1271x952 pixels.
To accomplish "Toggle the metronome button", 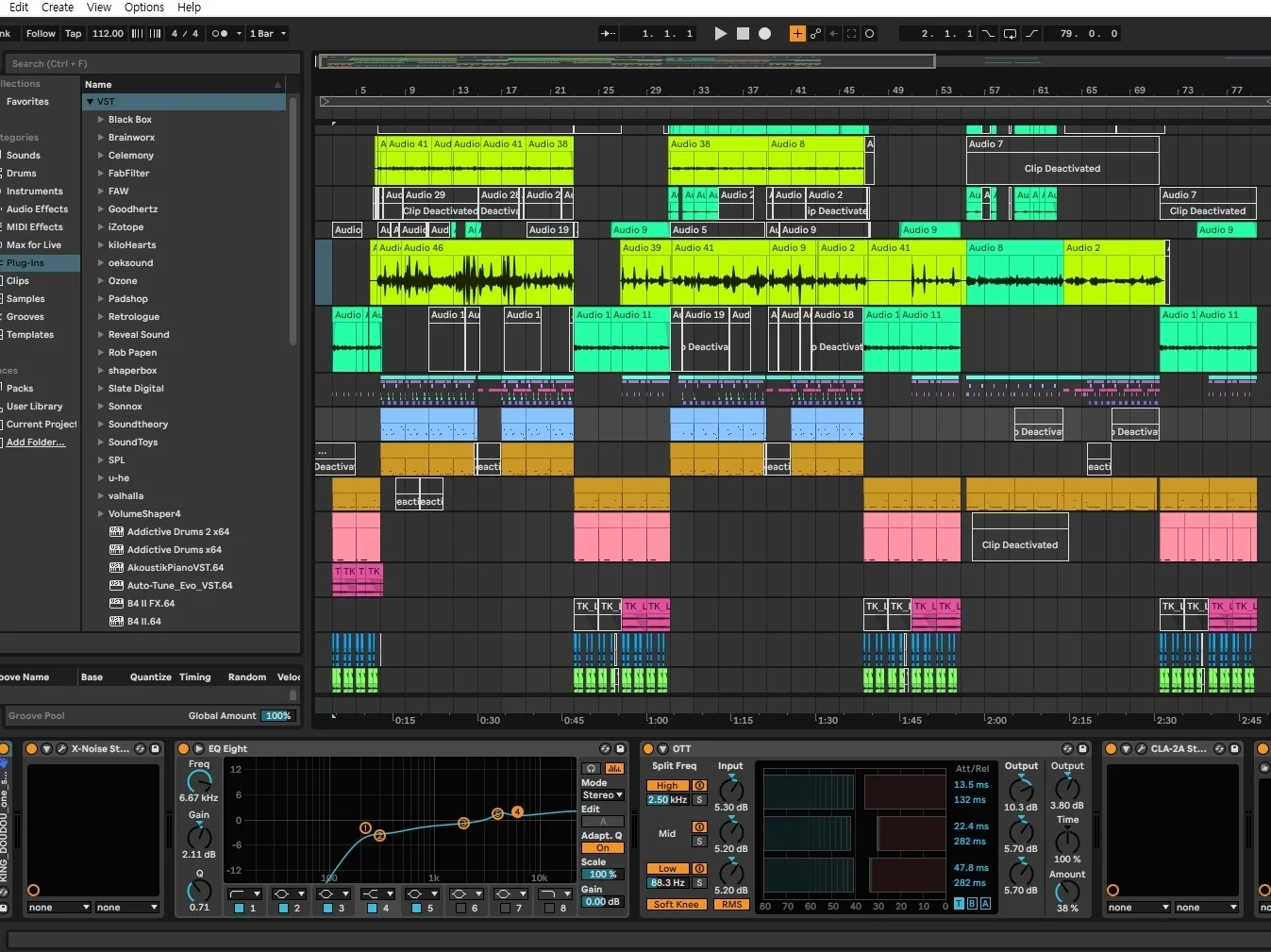I will pyautogui.click(x=220, y=33).
